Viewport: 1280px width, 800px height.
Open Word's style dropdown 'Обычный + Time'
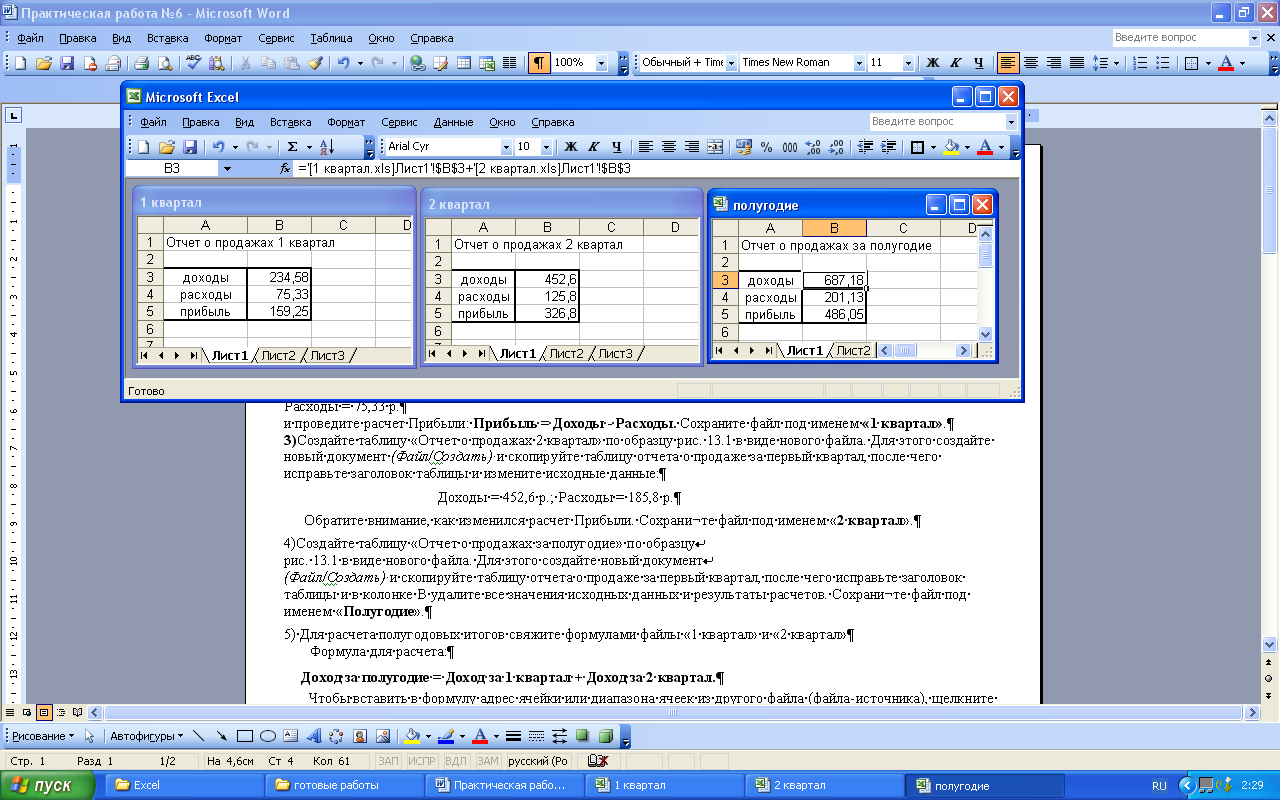pos(730,62)
